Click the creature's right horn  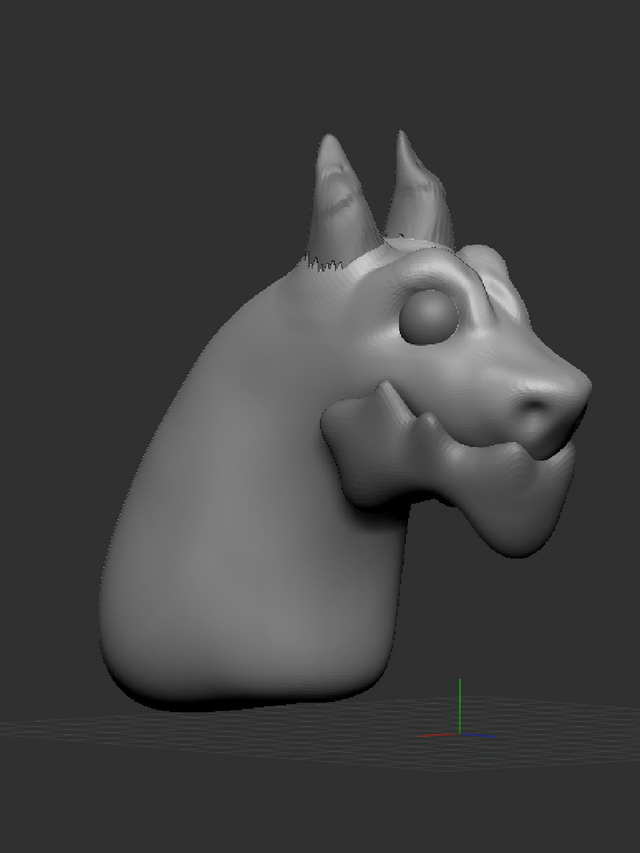click(x=419, y=190)
